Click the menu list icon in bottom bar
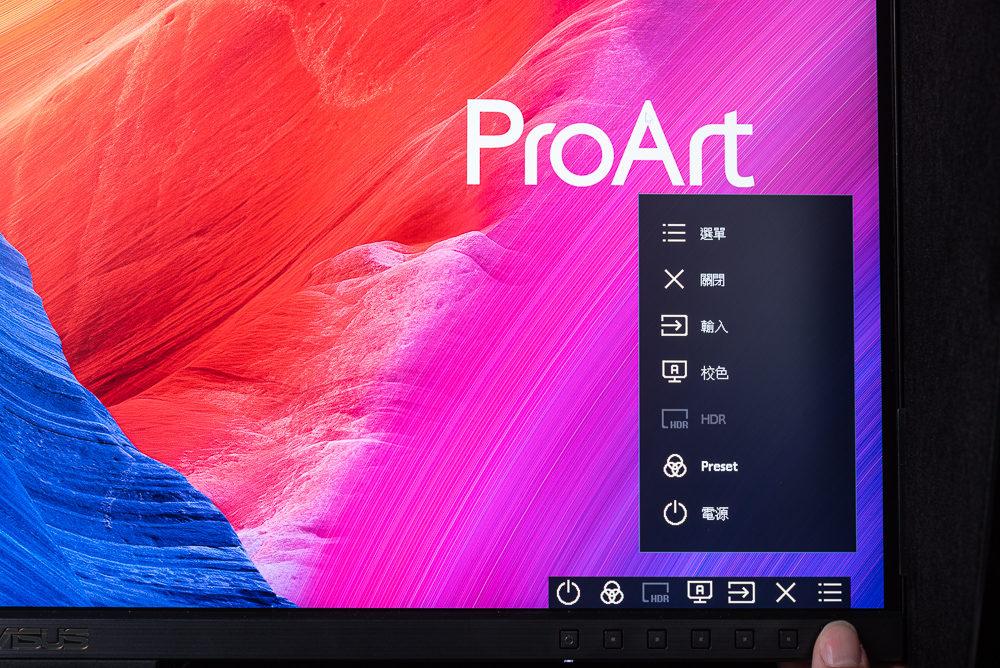Image resolution: width=1000 pixels, height=668 pixels. pos(830,593)
